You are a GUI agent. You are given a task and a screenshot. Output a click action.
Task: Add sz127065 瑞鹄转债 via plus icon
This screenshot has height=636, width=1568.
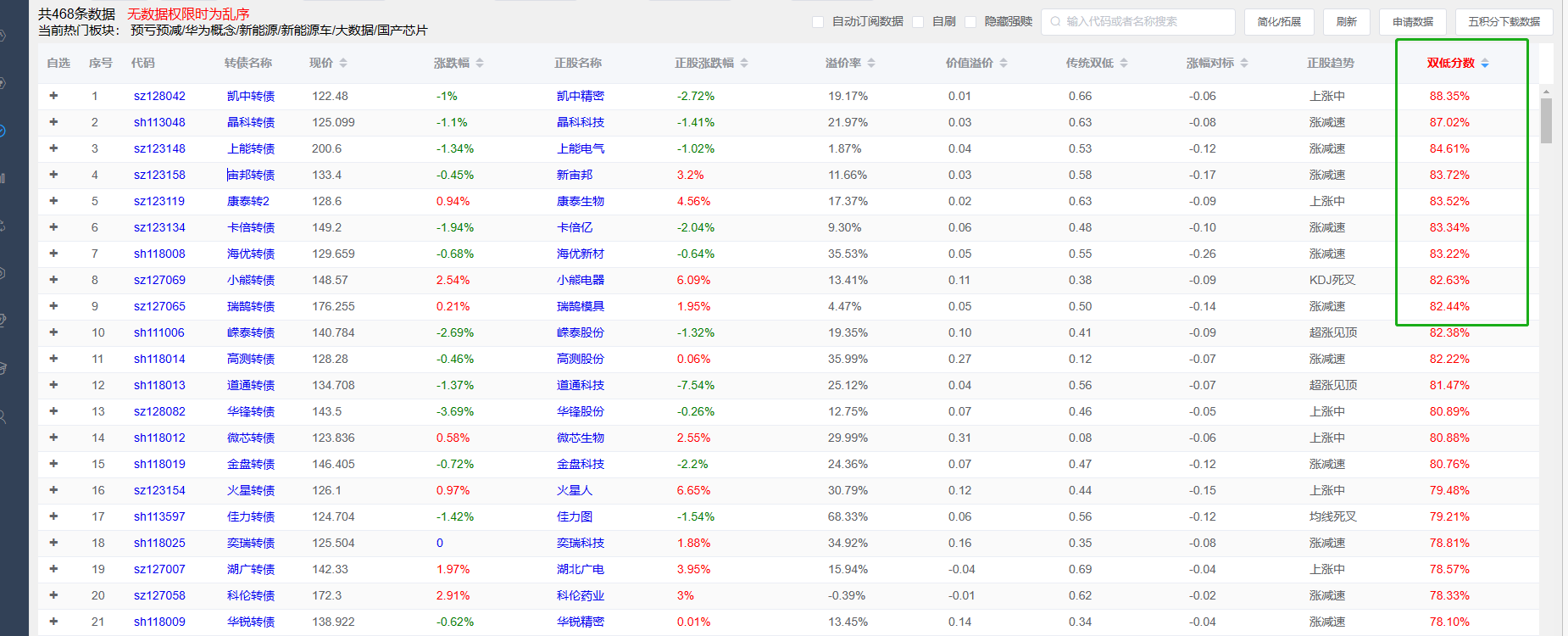point(53,306)
